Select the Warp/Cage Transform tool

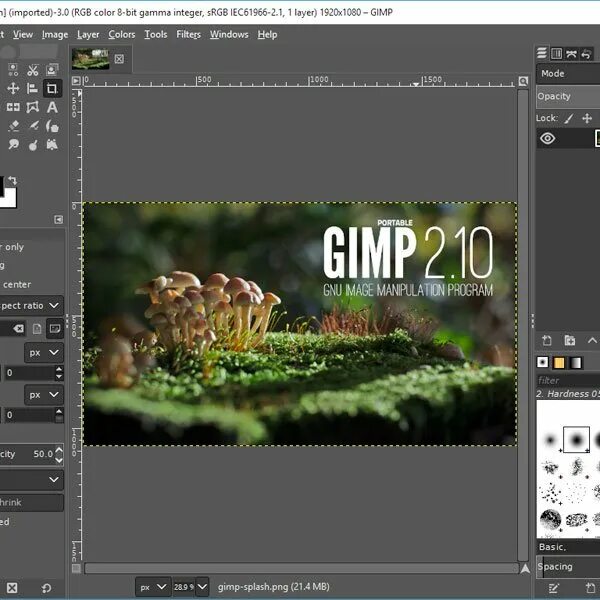[33, 107]
